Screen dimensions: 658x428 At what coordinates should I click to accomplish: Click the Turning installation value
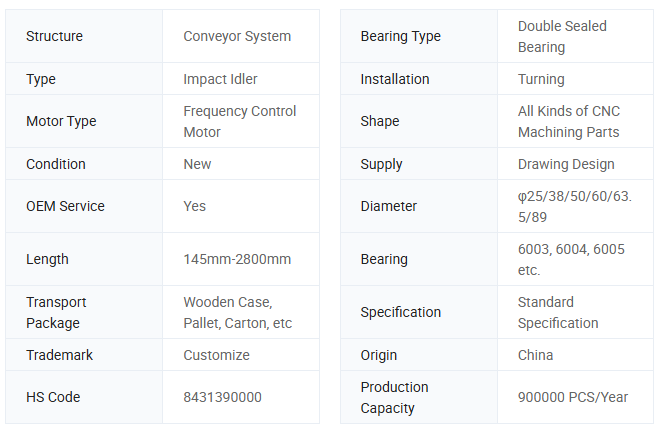click(541, 79)
